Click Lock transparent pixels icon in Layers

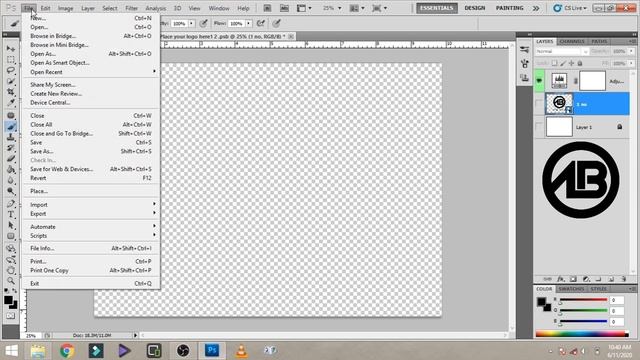pos(554,63)
